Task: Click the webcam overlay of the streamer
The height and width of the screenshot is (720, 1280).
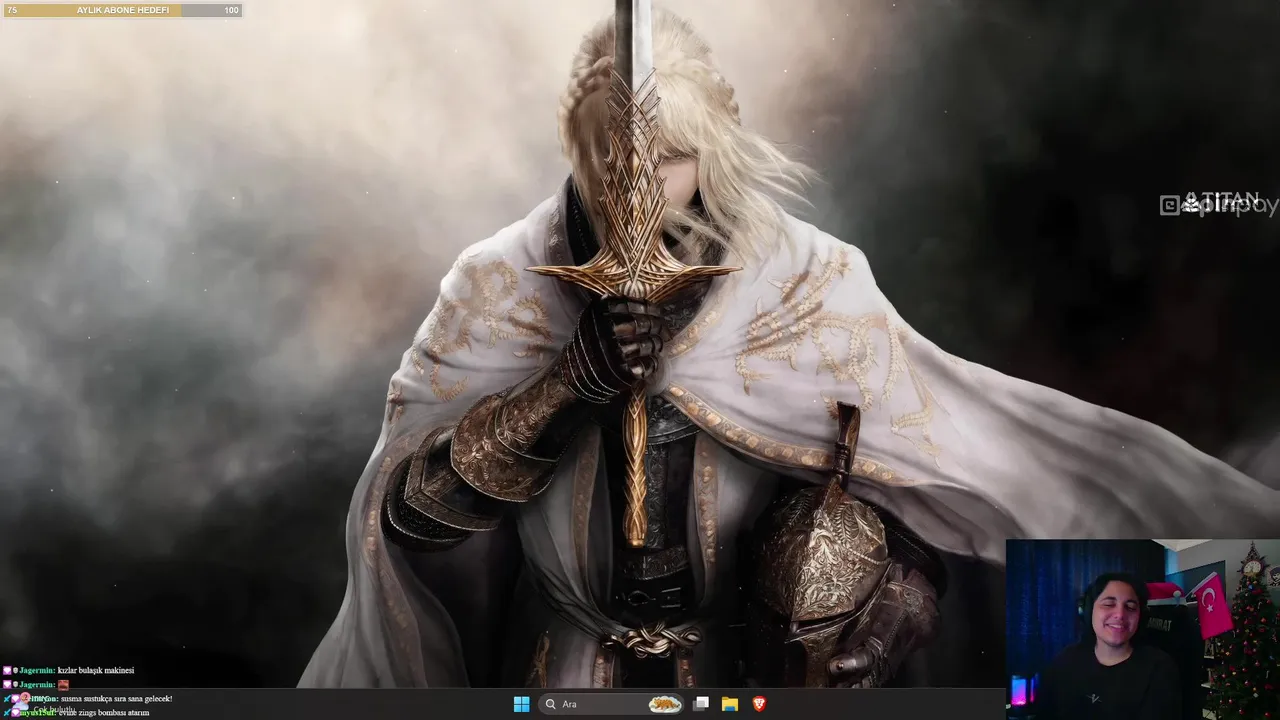Action: (x=1142, y=629)
